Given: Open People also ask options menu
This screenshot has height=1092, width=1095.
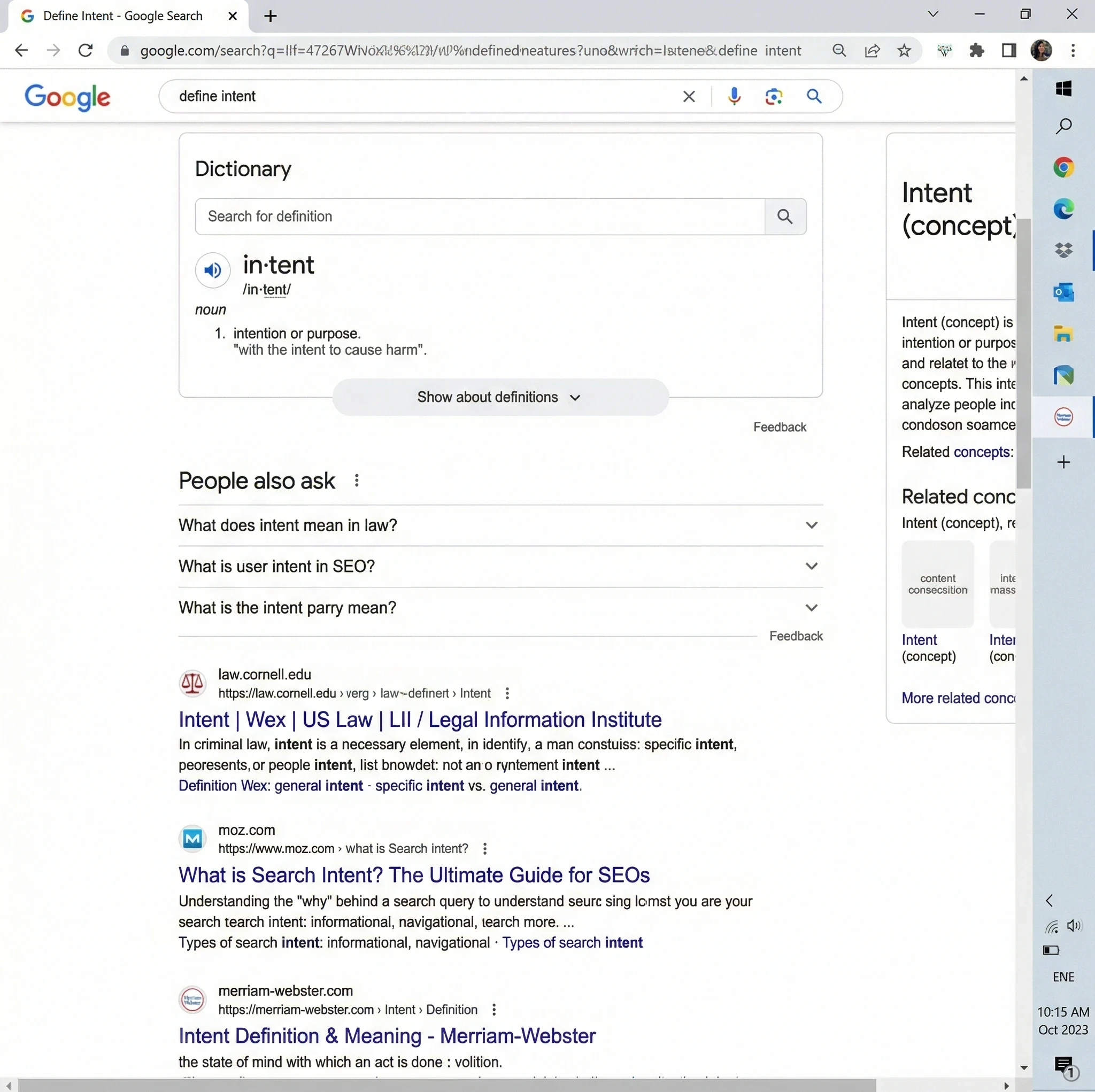Looking at the screenshot, I should coord(357,481).
